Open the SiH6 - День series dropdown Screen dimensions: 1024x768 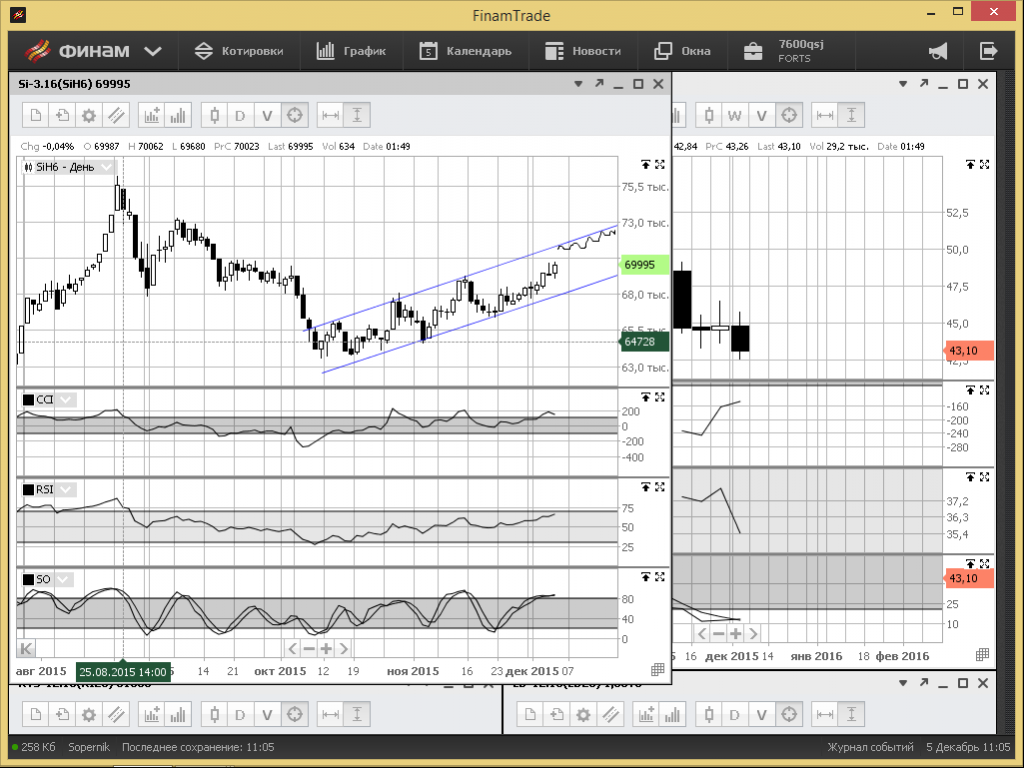point(105,167)
